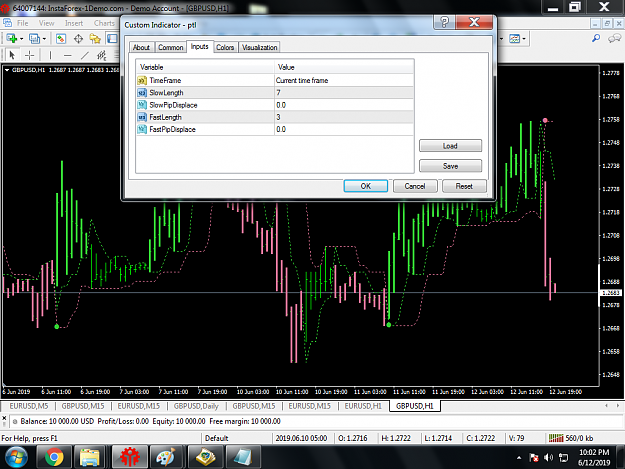Edit the FastLength value 3
Image resolution: width=625 pixels, height=469 pixels.
click(x=344, y=117)
